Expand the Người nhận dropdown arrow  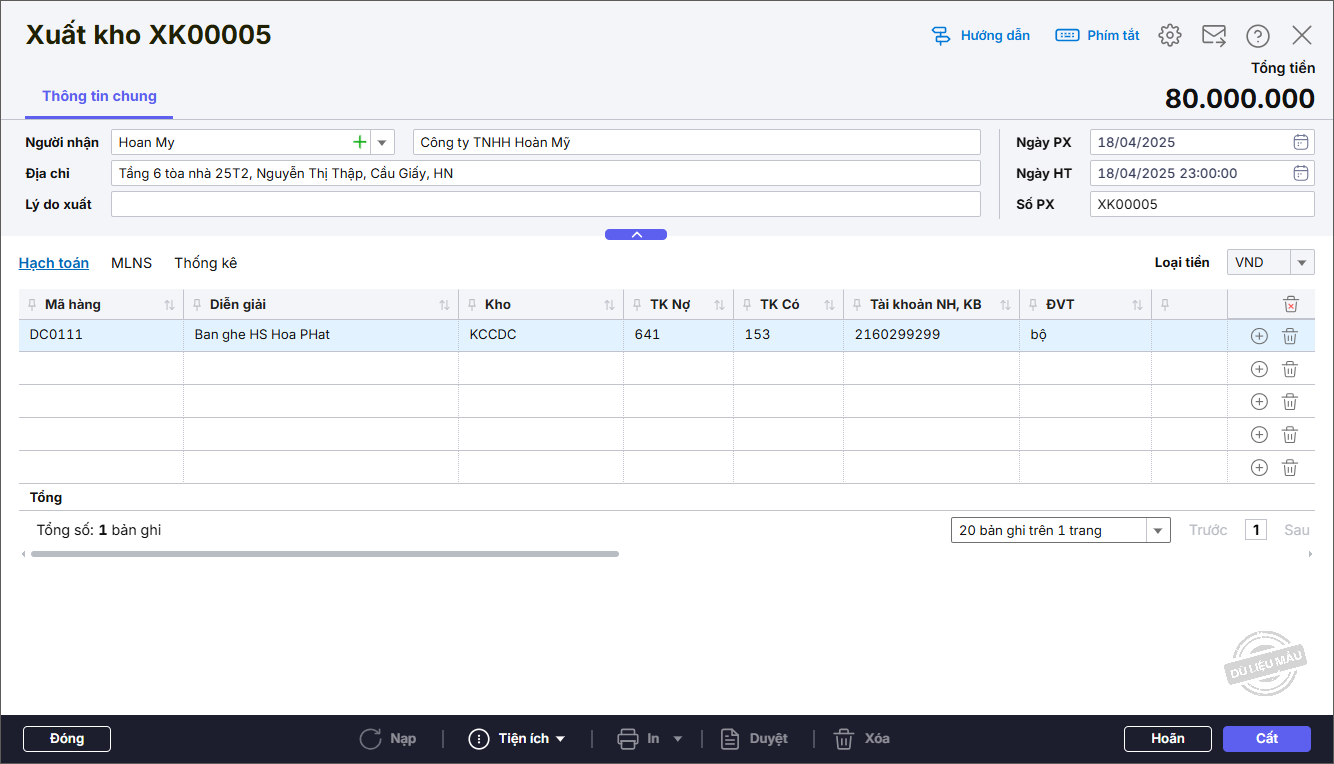(382, 142)
